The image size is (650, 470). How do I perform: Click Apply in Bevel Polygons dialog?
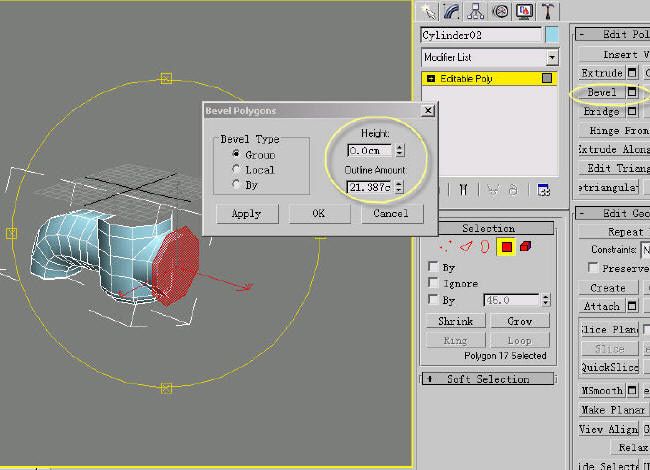point(247,213)
